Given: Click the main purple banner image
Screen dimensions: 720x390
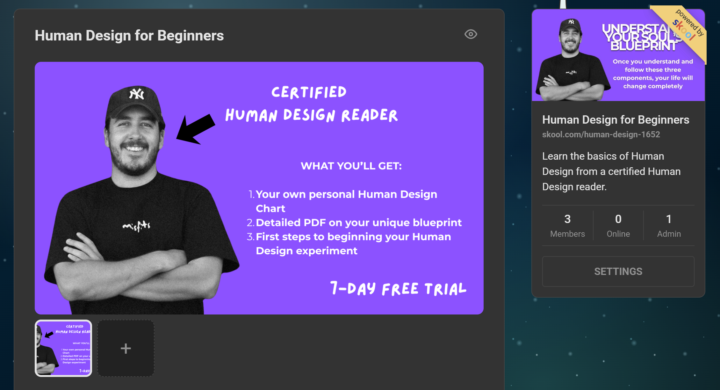Looking at the screenshot, I should click(x=259, y=188).
